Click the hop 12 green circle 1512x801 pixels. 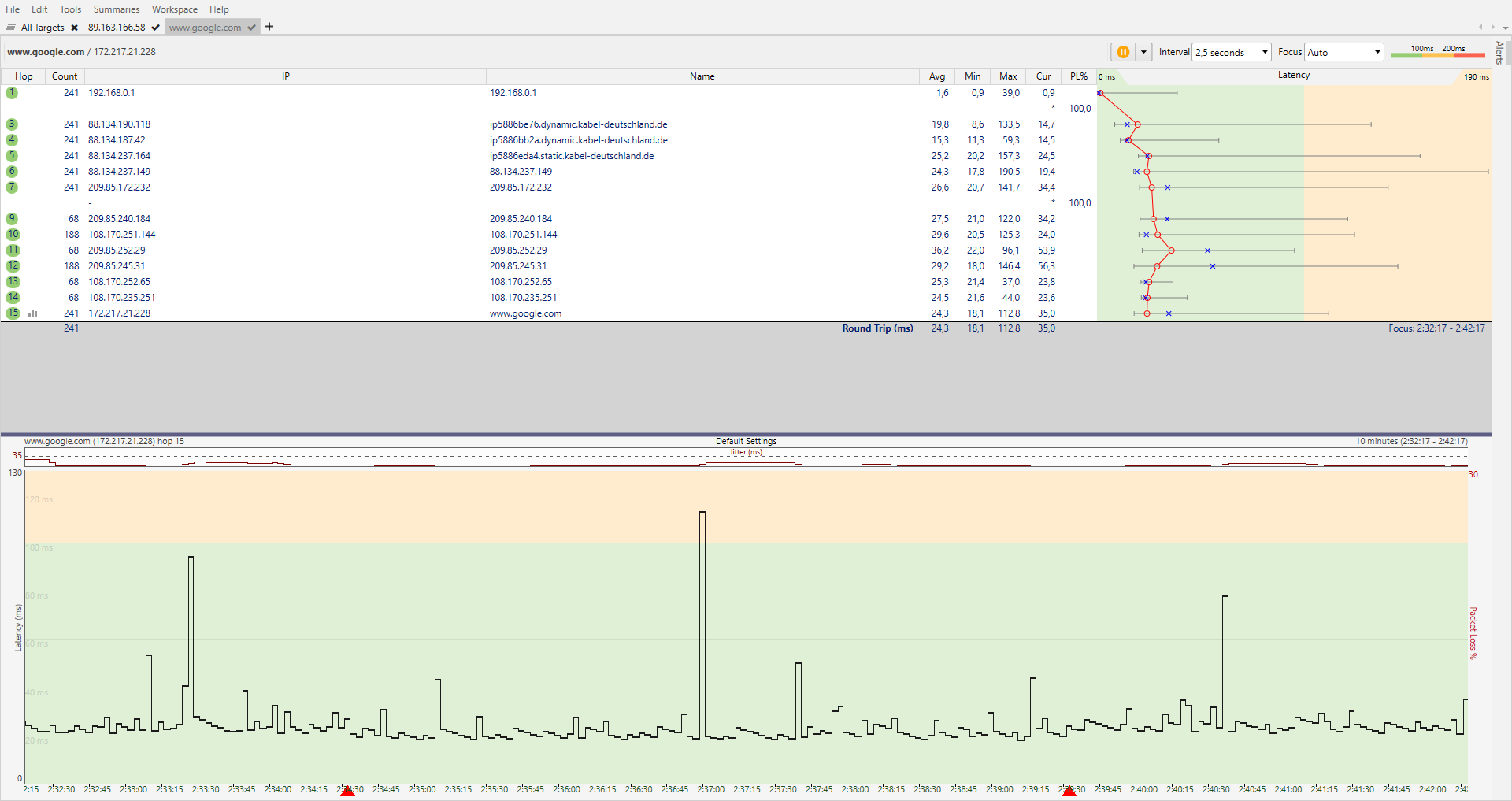(13, 266)
